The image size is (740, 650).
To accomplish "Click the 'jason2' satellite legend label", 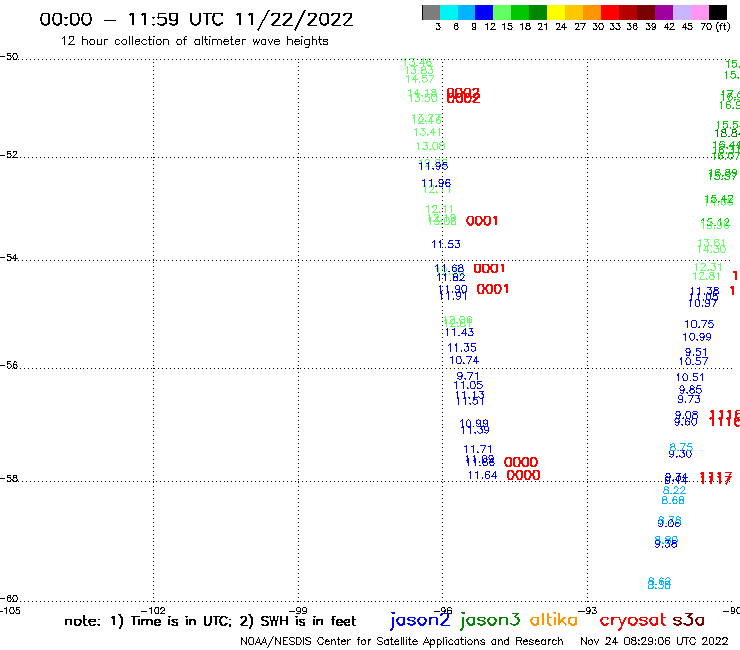I will [x=420, y=620].
